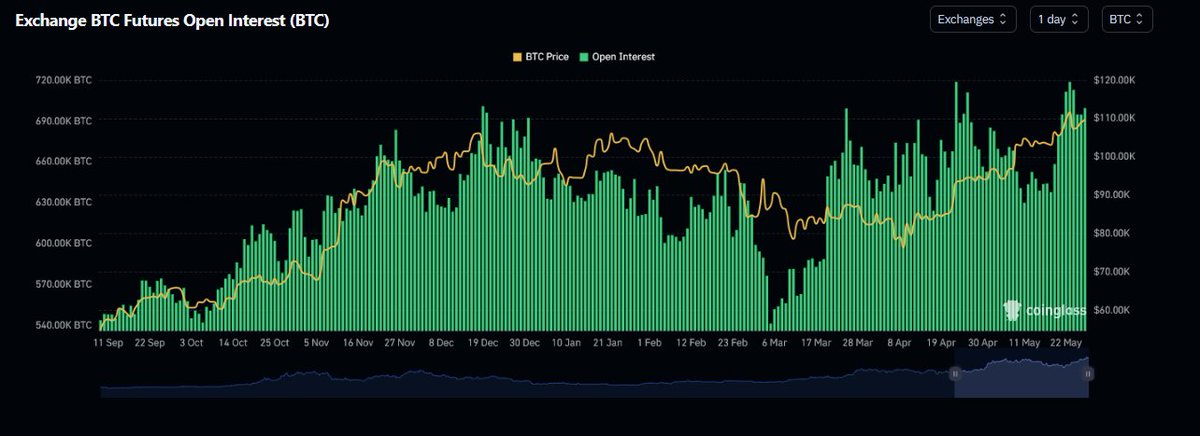Open the 1 day interval dropdown
This screenshot has height=436, width=1200.
click(x=1058, y=19)
